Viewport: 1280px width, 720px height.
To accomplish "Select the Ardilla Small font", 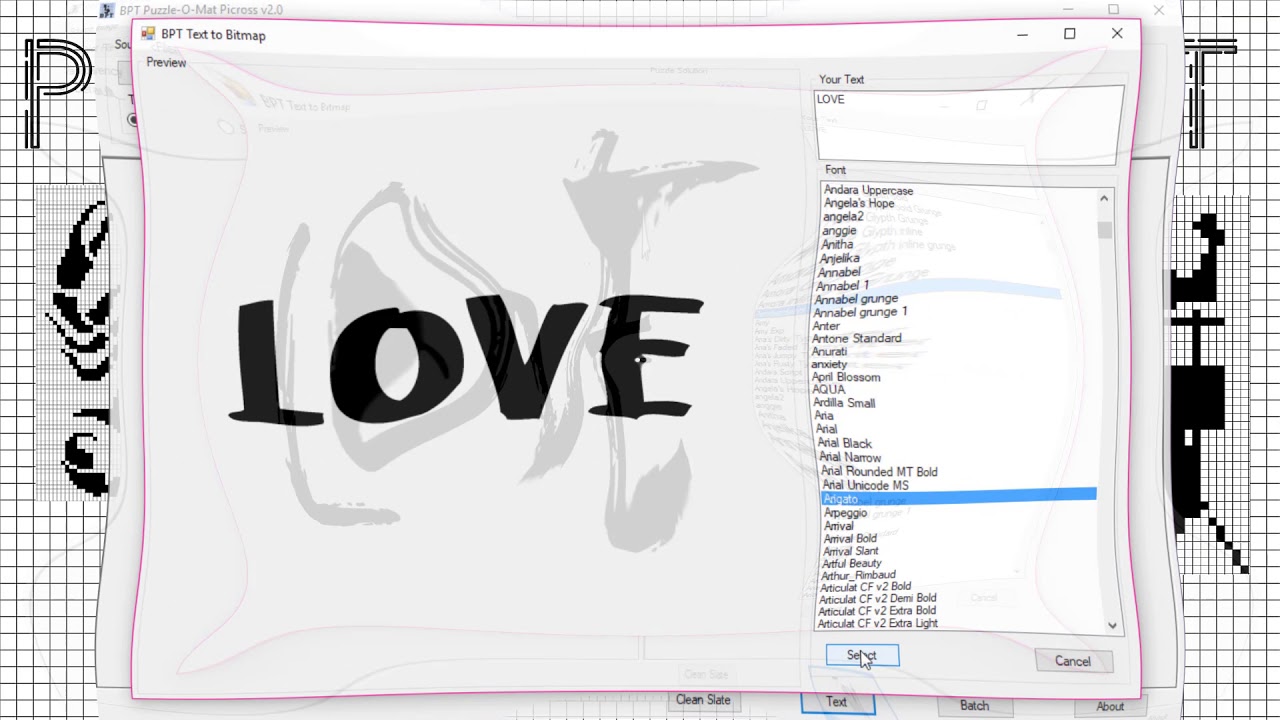I will click(x=844, y=403).
